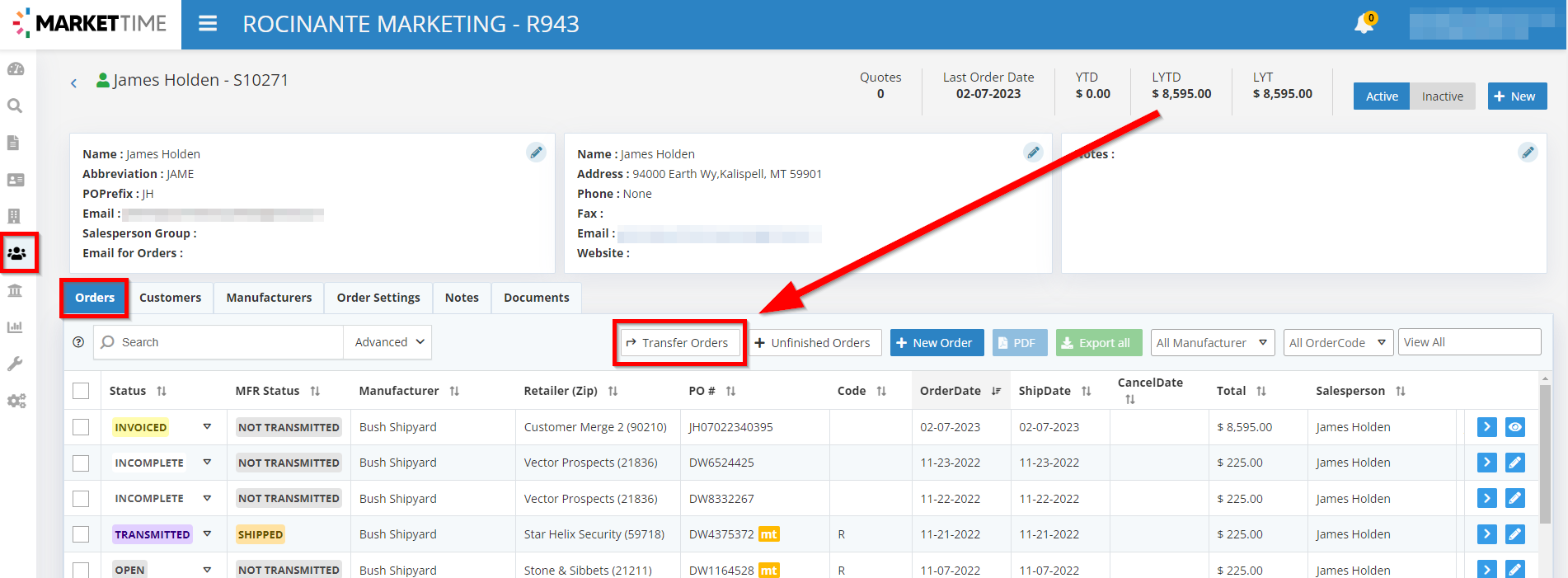Check the TRANSMITTED order row checkbox
The image size is (1568, 578).
[x=81, y=534]
